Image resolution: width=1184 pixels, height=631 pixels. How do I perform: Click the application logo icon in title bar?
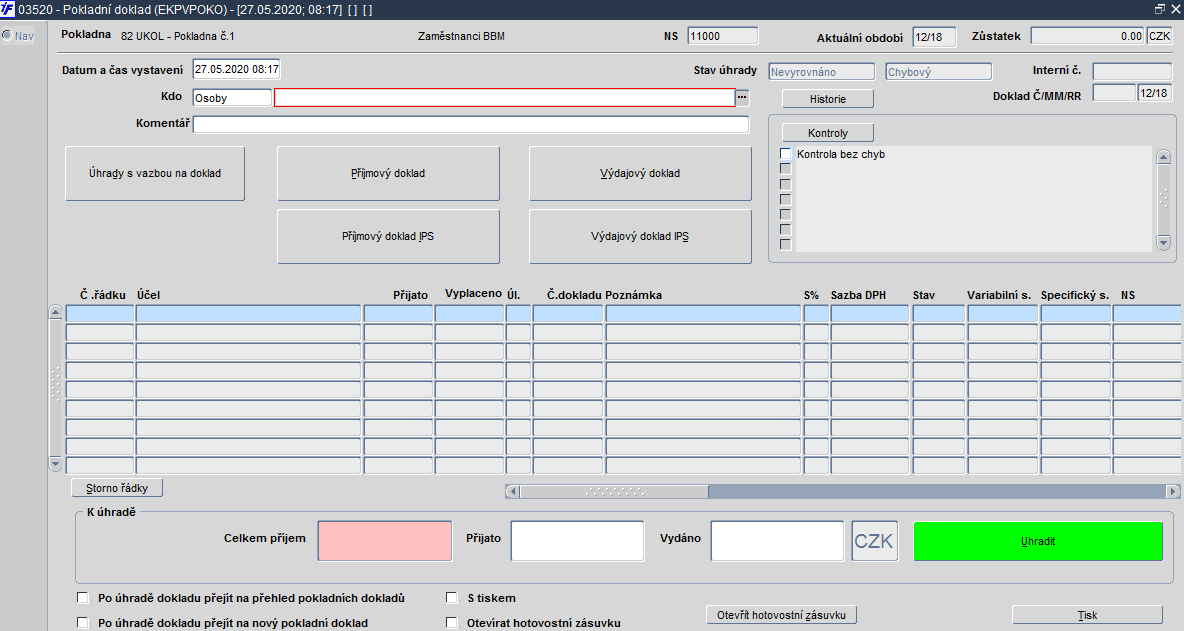(x=8, y=9)
